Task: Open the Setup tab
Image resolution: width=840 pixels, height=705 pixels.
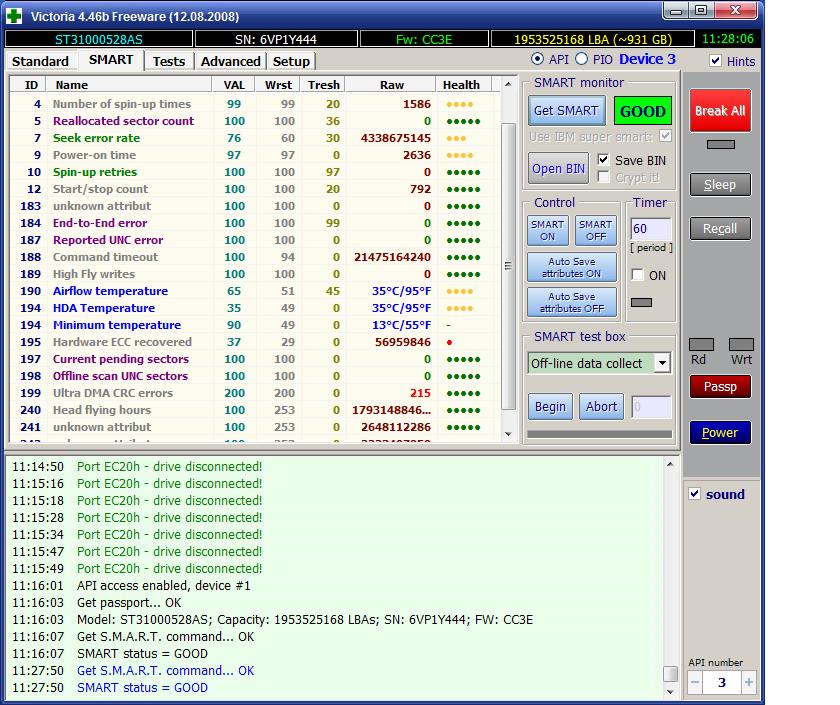Action: [x=291, y=62]
